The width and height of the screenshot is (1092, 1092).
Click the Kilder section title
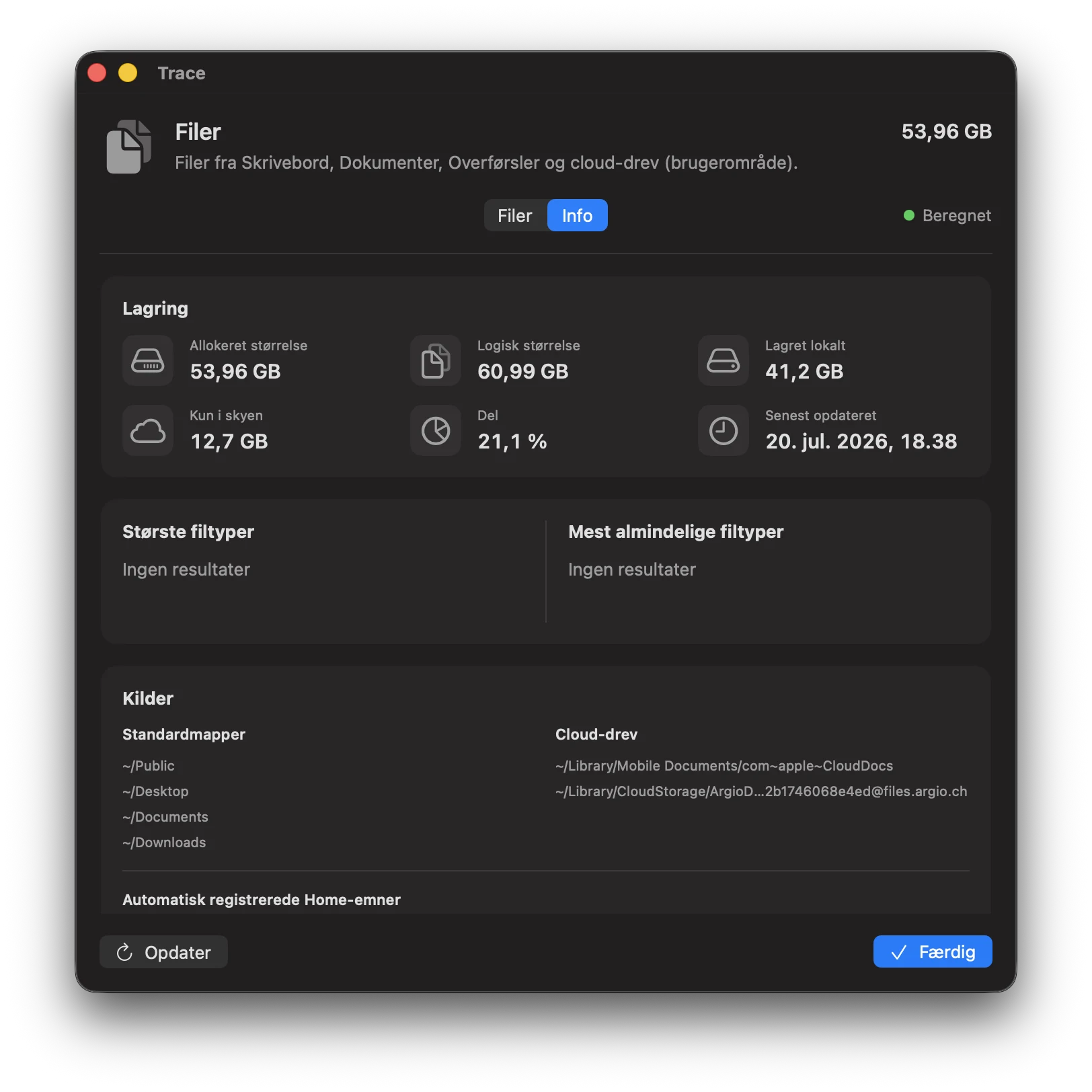point(148,698)
